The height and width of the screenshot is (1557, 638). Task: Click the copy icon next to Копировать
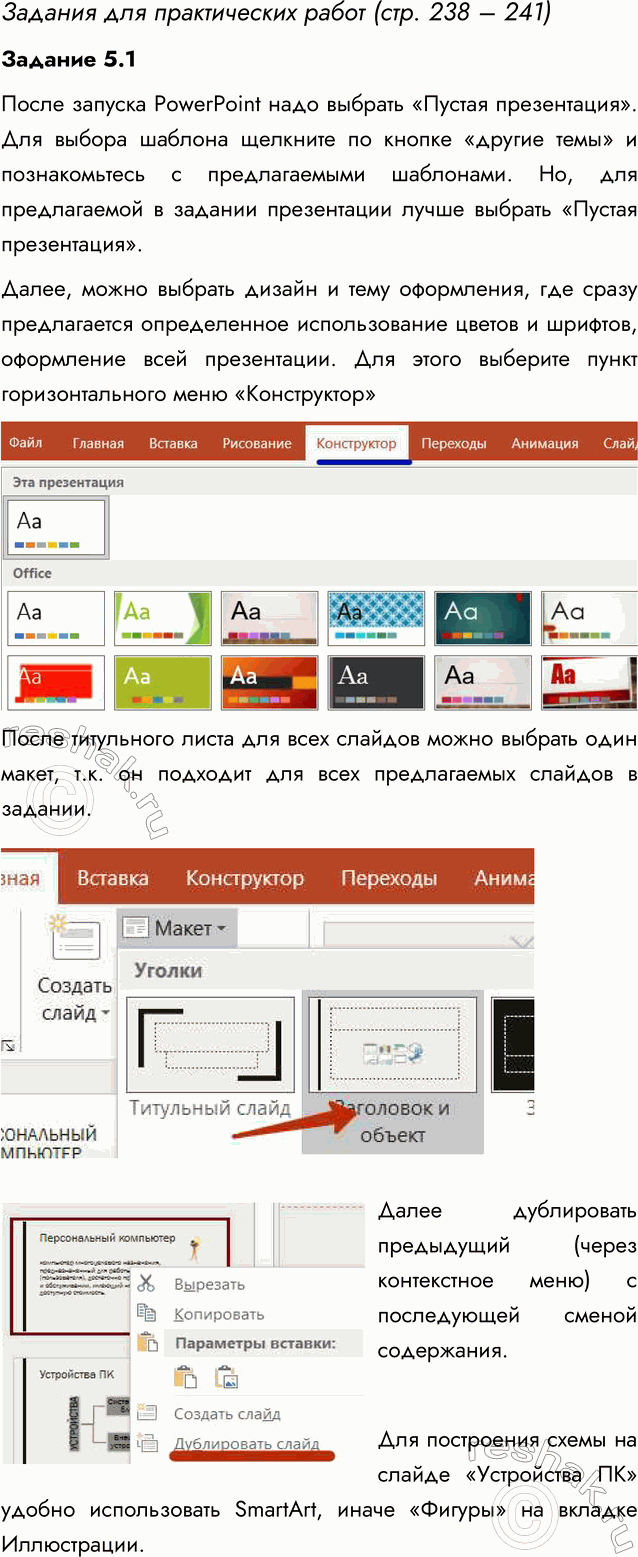click(x=147, y=1314)
